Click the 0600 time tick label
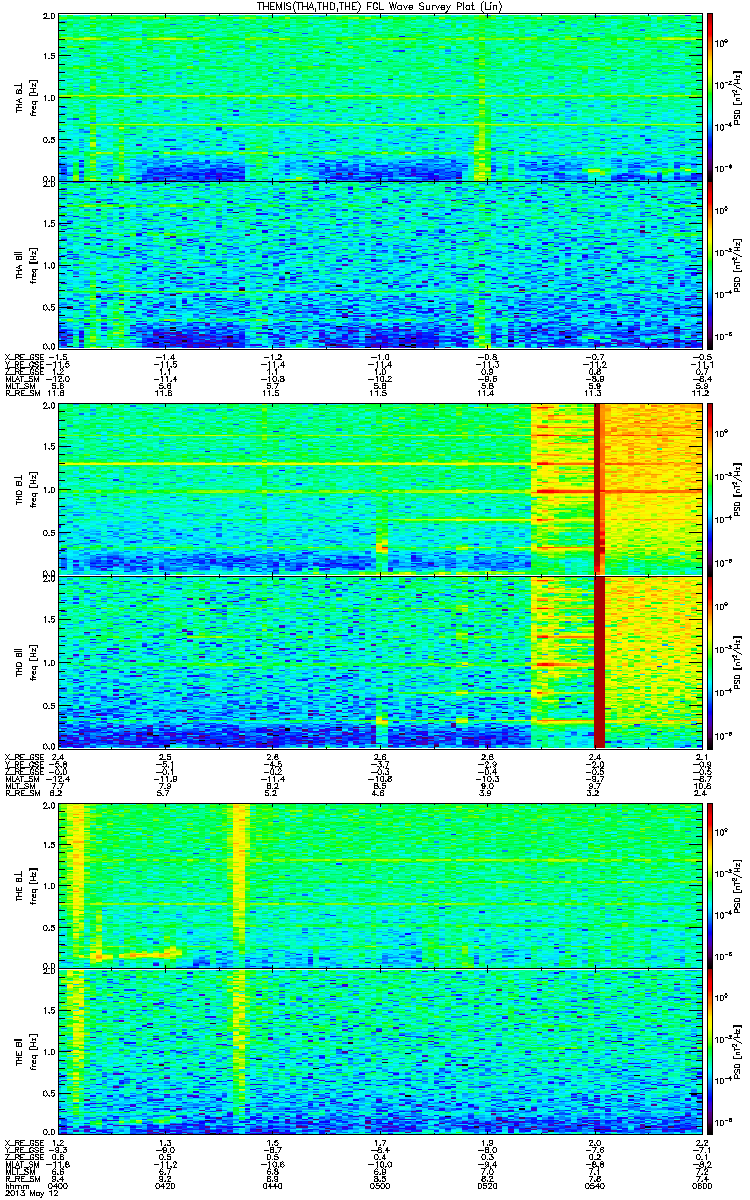 coord(700,1185)
